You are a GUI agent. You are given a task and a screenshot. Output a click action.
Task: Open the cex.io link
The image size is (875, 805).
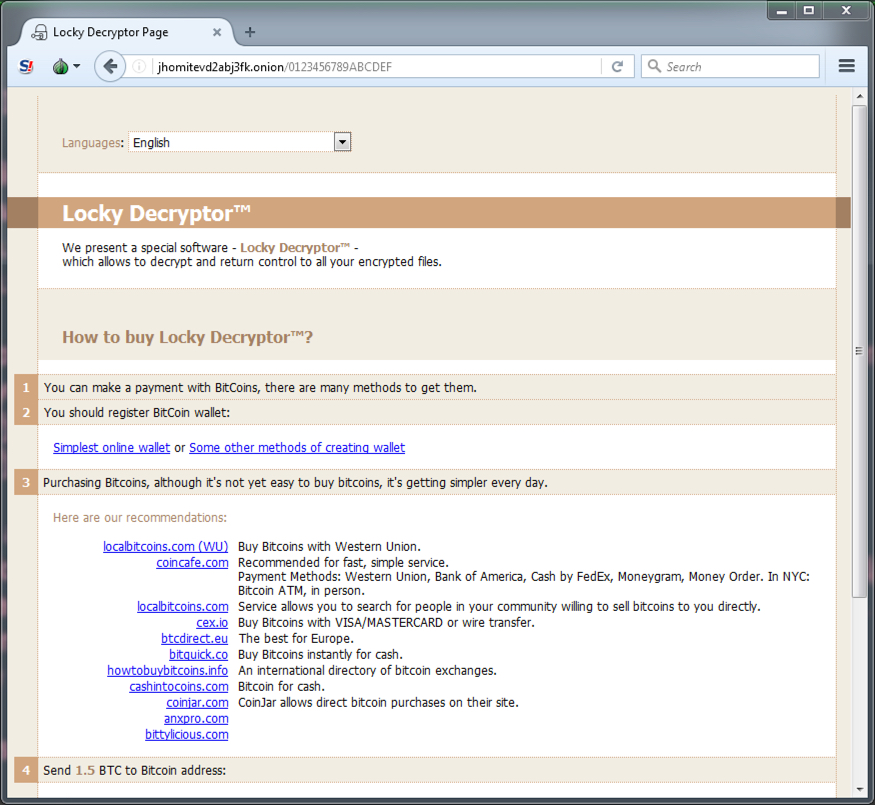tap(212, 623)
